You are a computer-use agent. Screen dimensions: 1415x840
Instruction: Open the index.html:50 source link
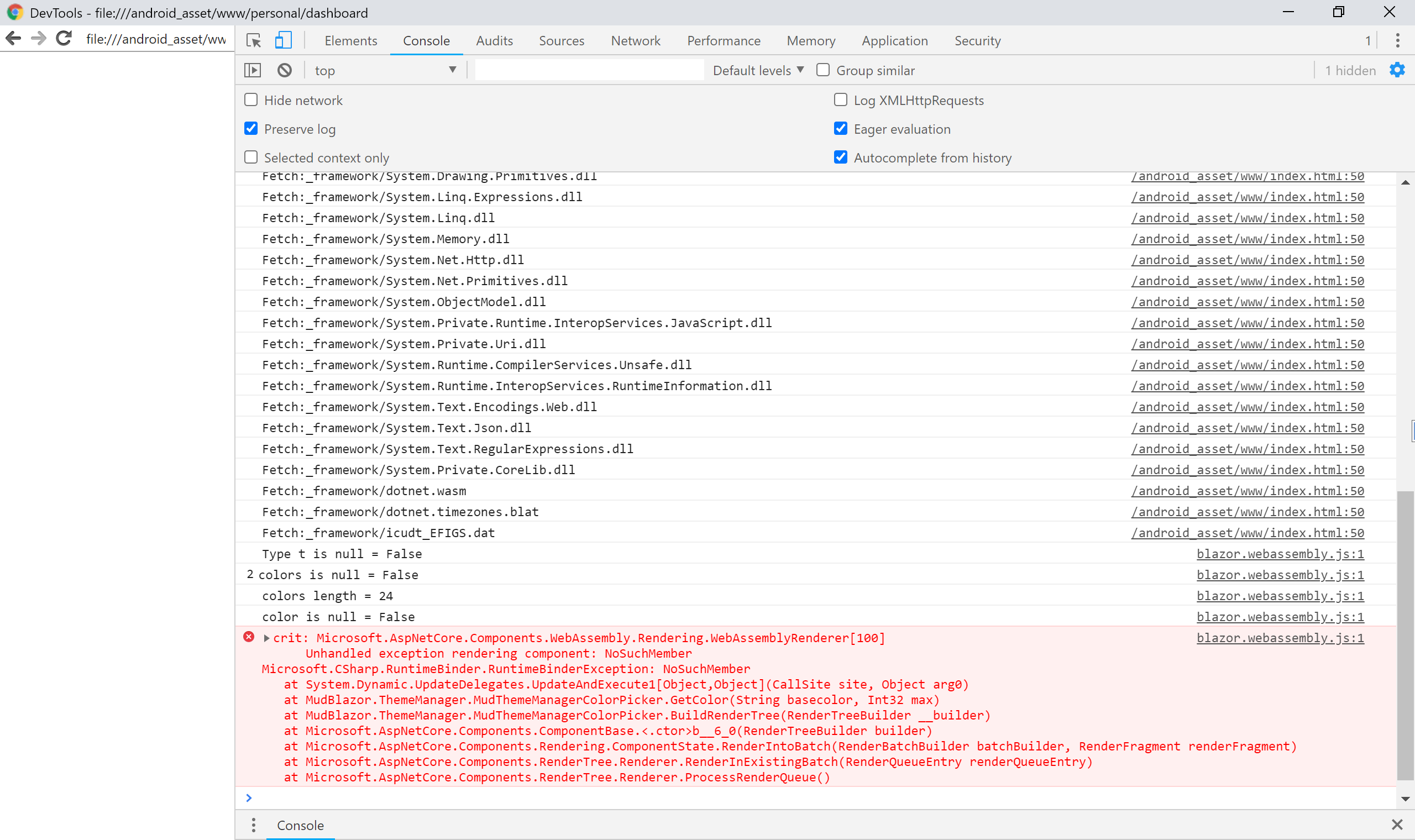point(1248,196)
